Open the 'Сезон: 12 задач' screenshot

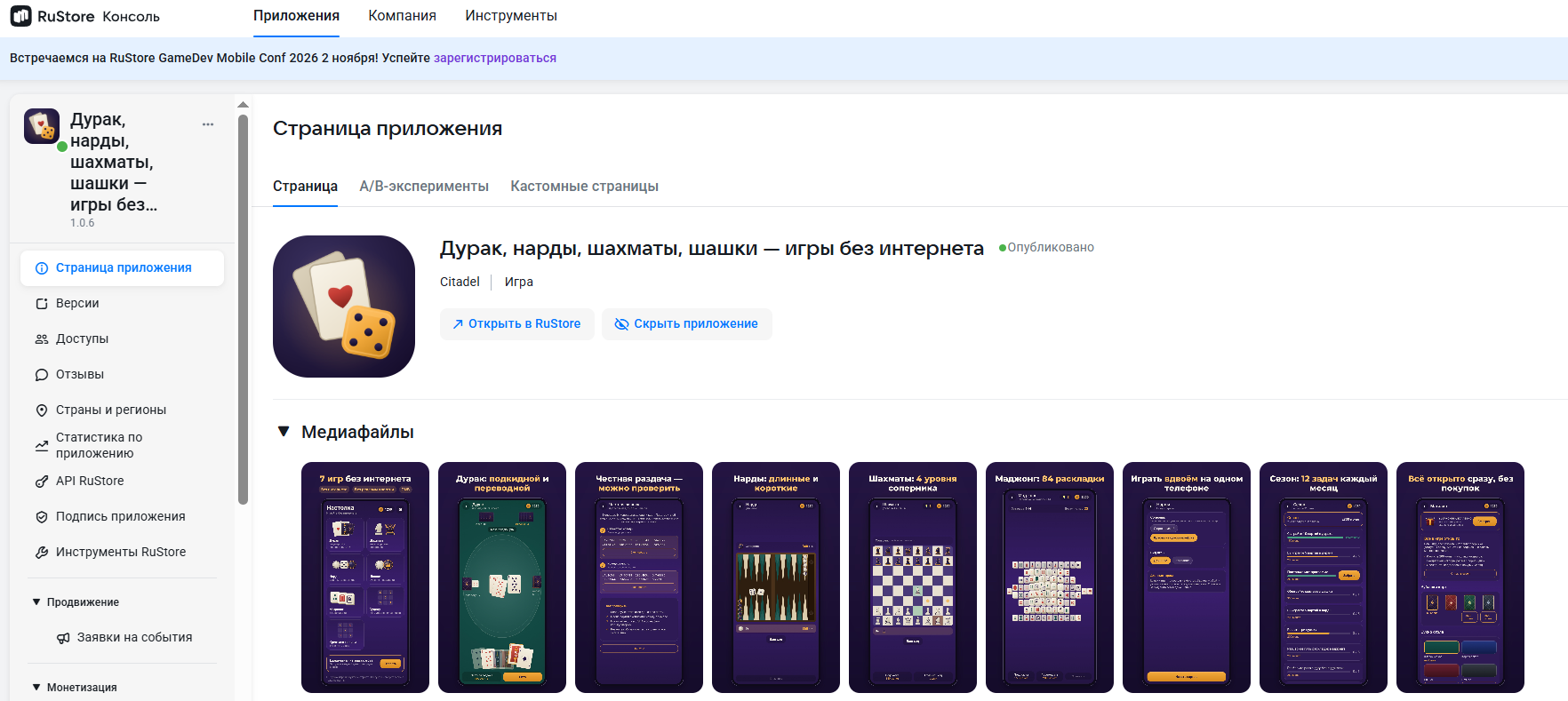tap(1324, 578)
